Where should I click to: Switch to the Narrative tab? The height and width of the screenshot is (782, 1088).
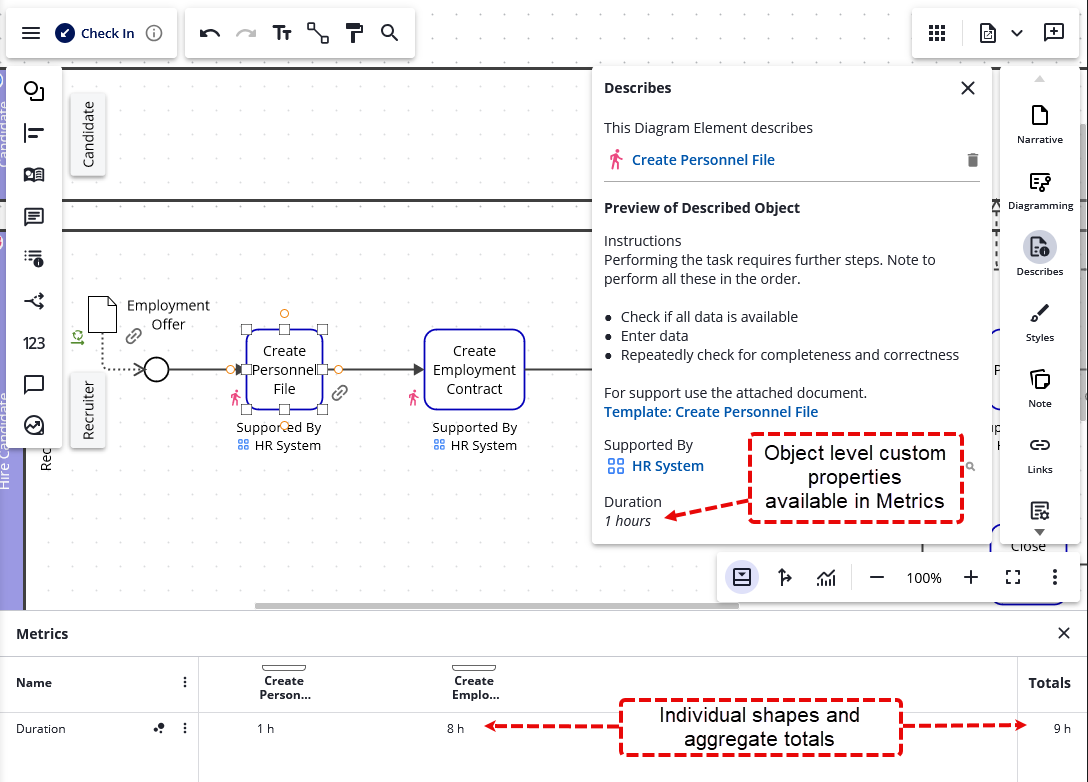coord(1040,124)
